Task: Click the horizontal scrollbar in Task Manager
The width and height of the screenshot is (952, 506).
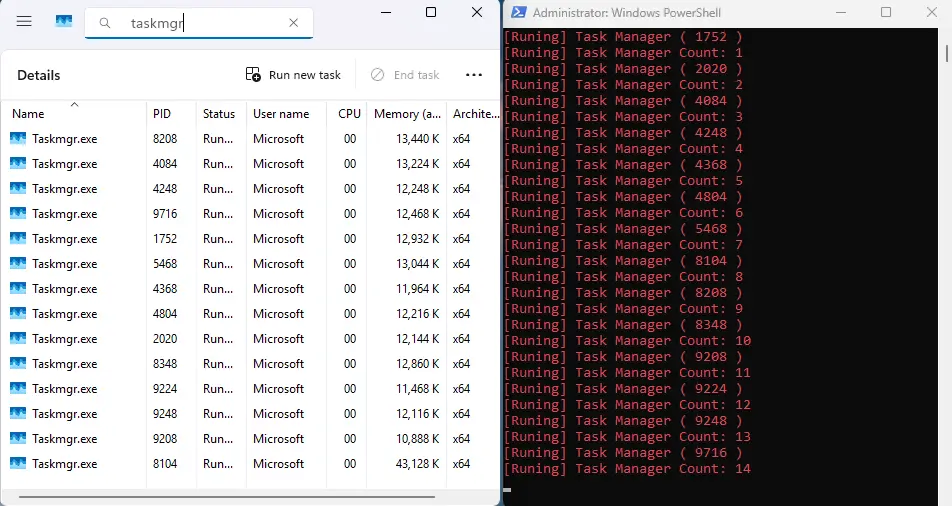Action: [x=227, y=497]
